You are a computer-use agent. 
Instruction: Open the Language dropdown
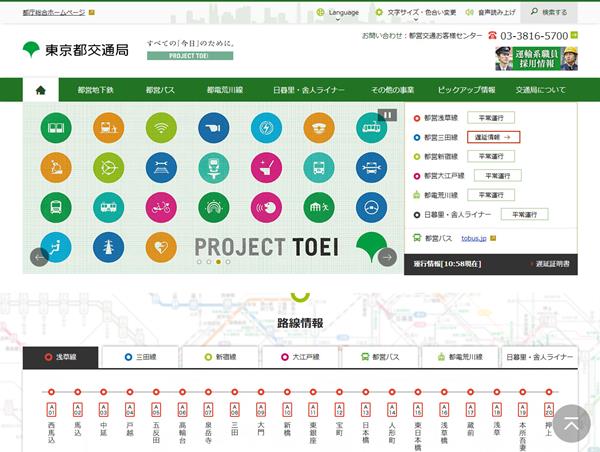pos(338,13)
